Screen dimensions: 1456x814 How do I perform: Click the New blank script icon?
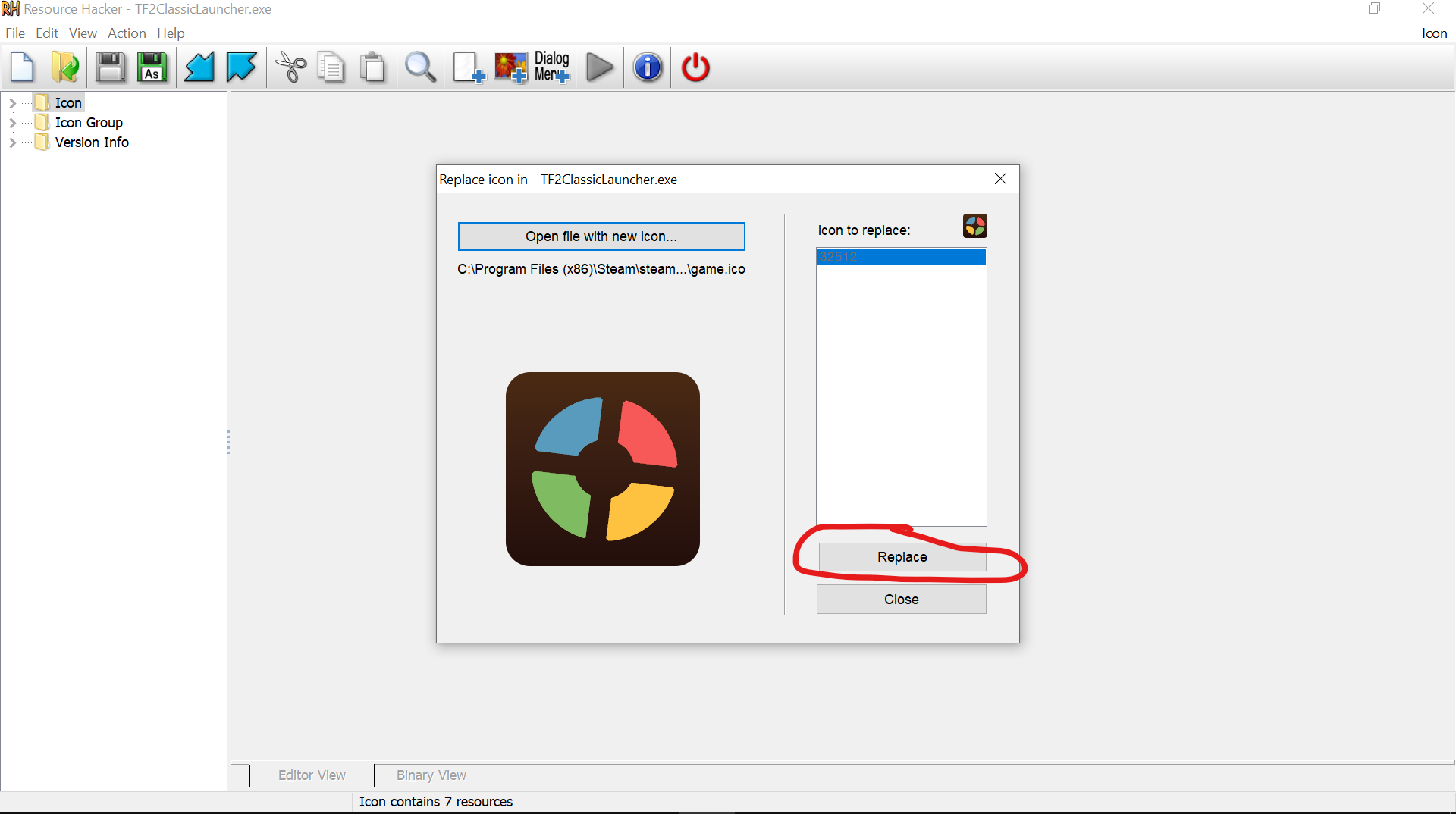tap(23, 67)
